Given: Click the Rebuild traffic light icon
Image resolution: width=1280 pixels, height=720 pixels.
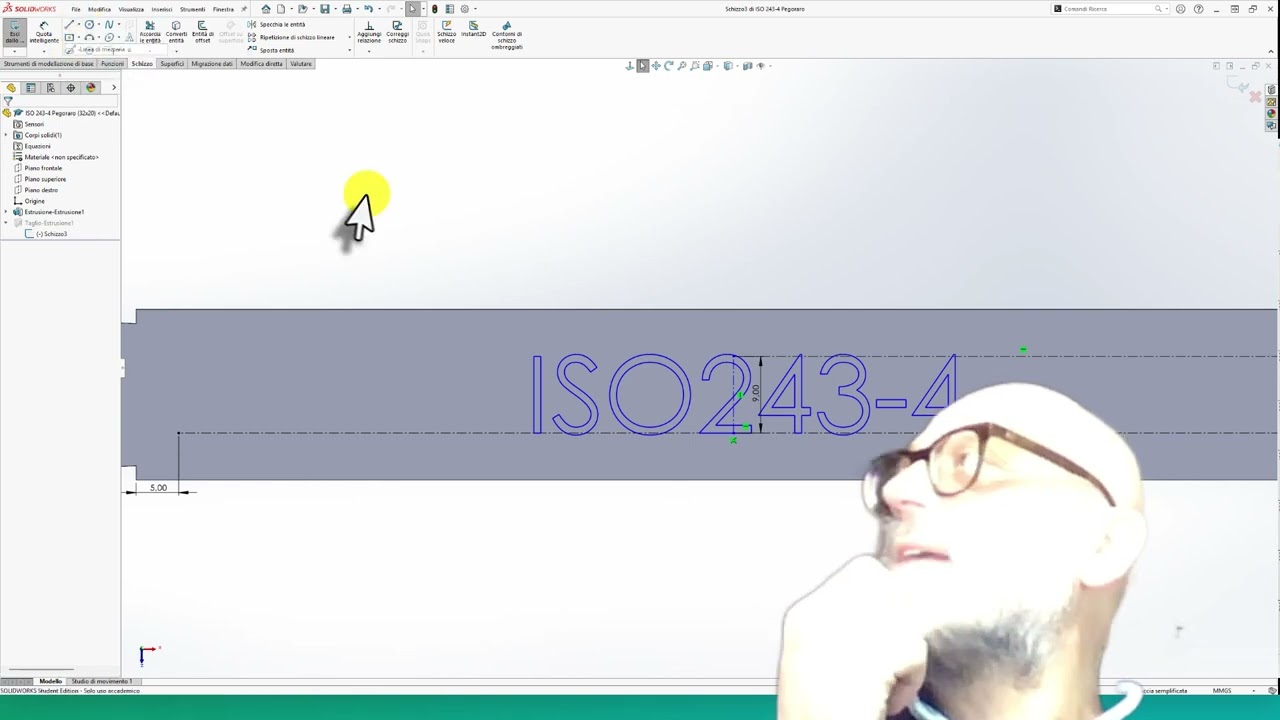Looking at the screenshot, I should pyautogui.click(x=434, y=9).
